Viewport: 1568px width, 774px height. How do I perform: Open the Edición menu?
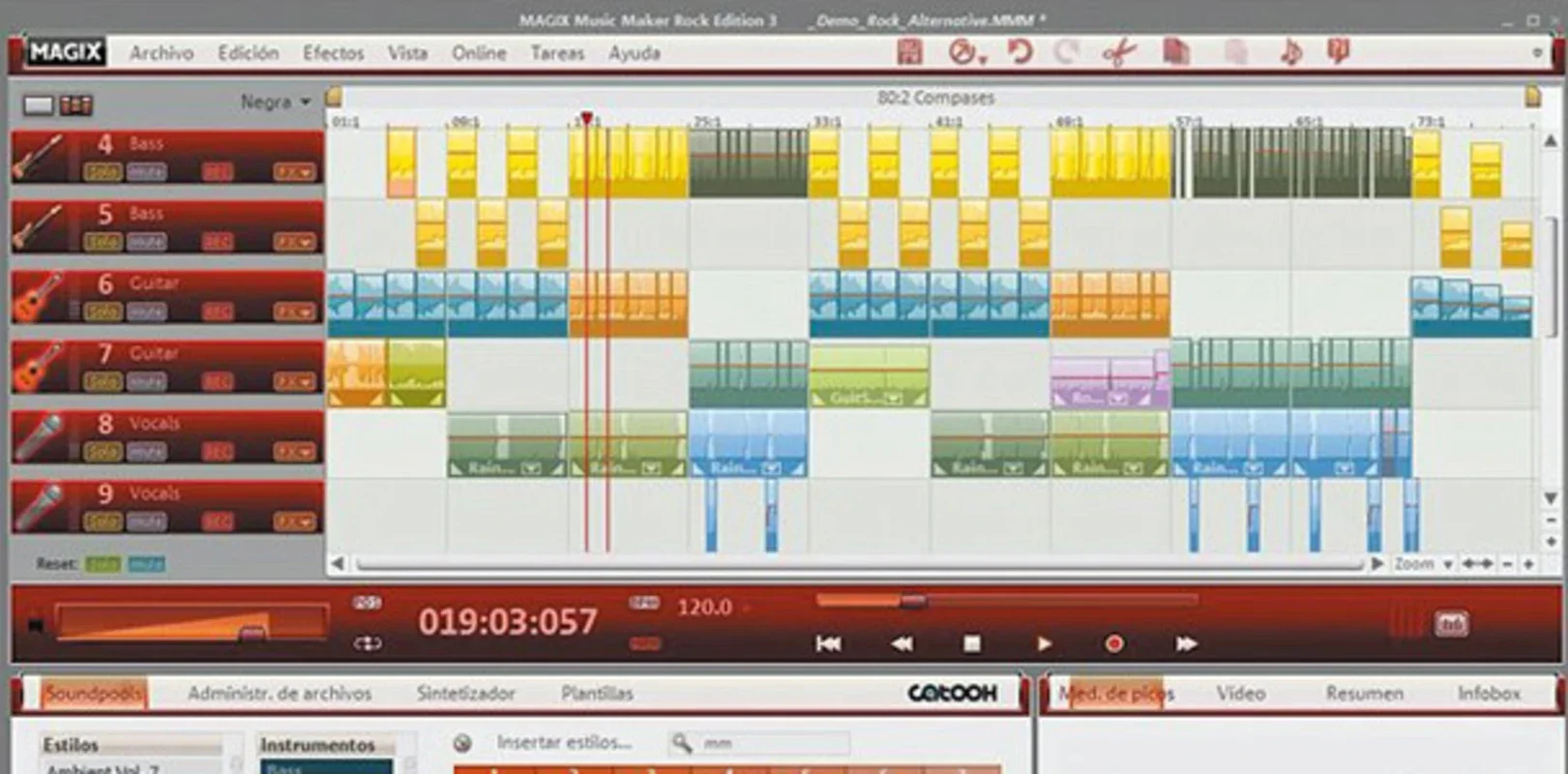click(x=248, y=53)
